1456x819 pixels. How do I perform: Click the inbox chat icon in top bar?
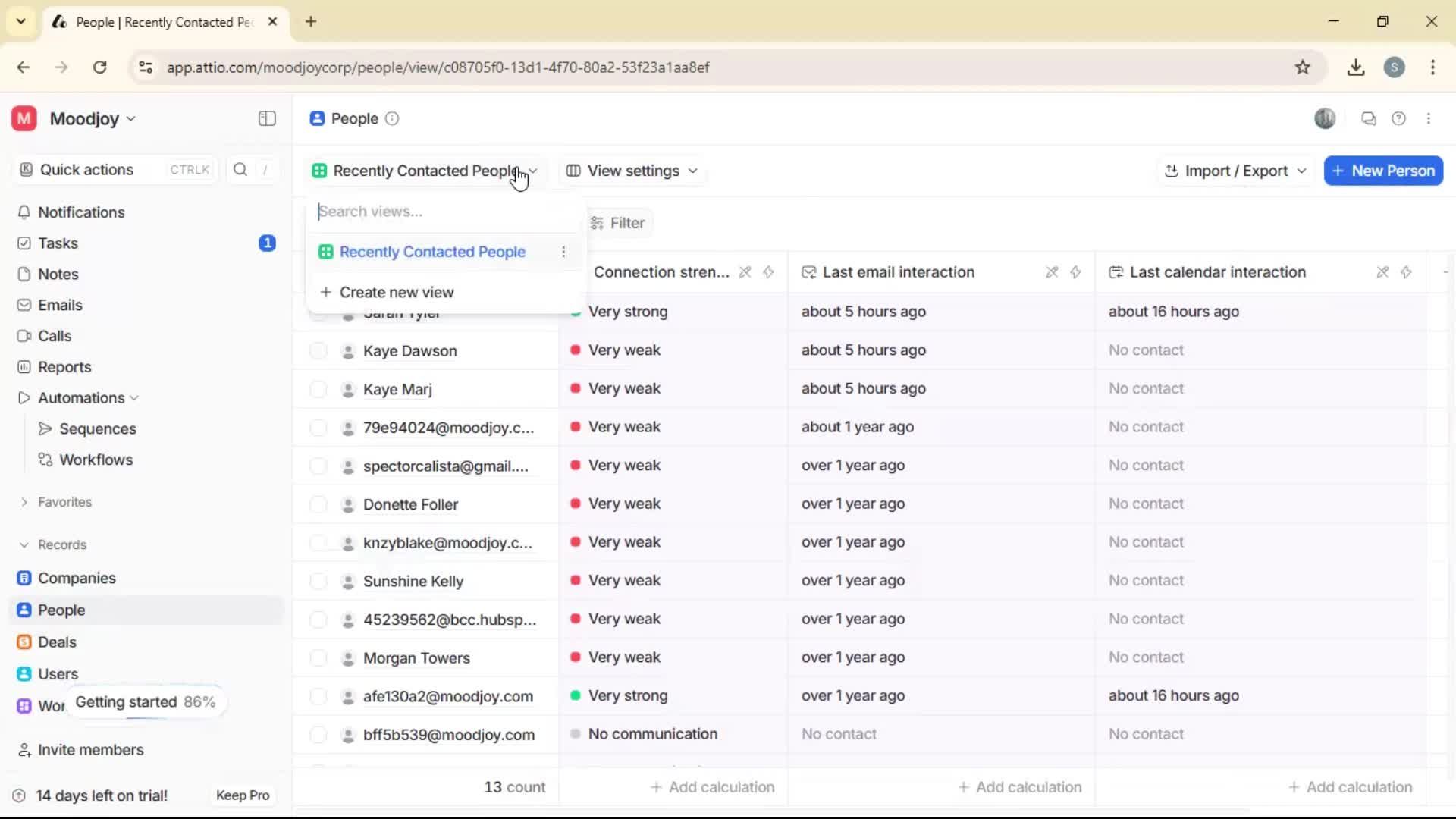pyautogui.click(x=1369, y=118)
